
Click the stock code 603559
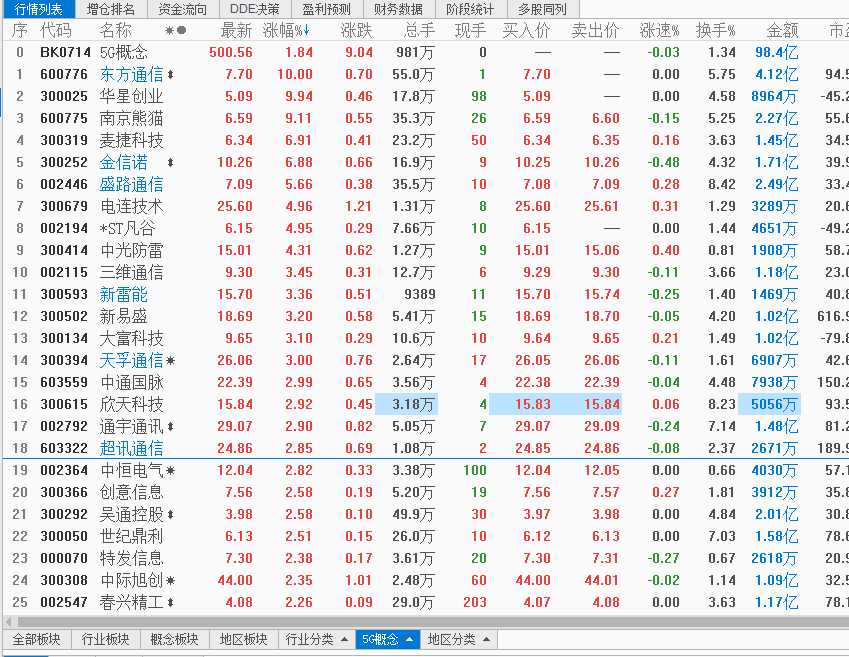64,382
